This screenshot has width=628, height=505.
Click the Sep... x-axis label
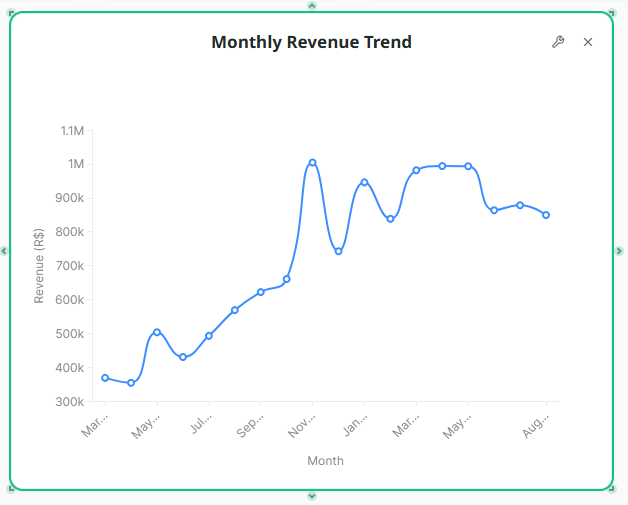coord(251,426)
